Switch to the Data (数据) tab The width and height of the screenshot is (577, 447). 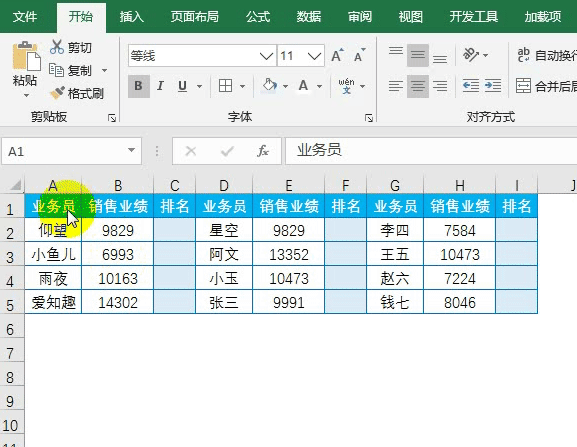[309, 17]
